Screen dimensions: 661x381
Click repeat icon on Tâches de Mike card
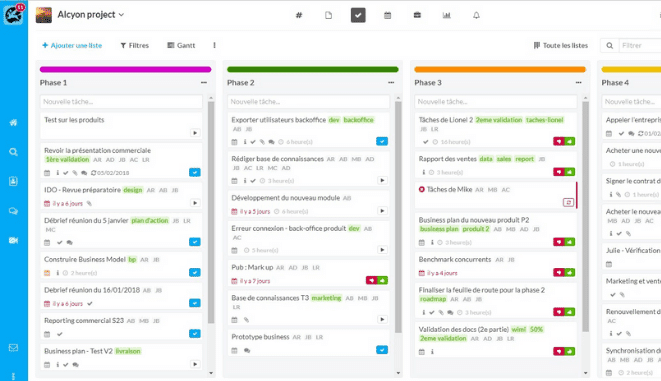click(568, 203)
